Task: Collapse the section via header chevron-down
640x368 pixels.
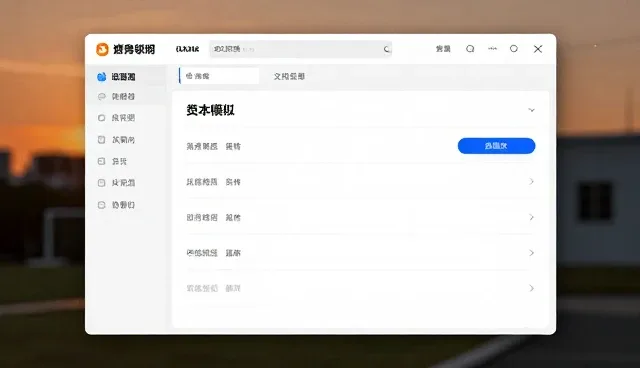Action: click(x=531, y=110)
